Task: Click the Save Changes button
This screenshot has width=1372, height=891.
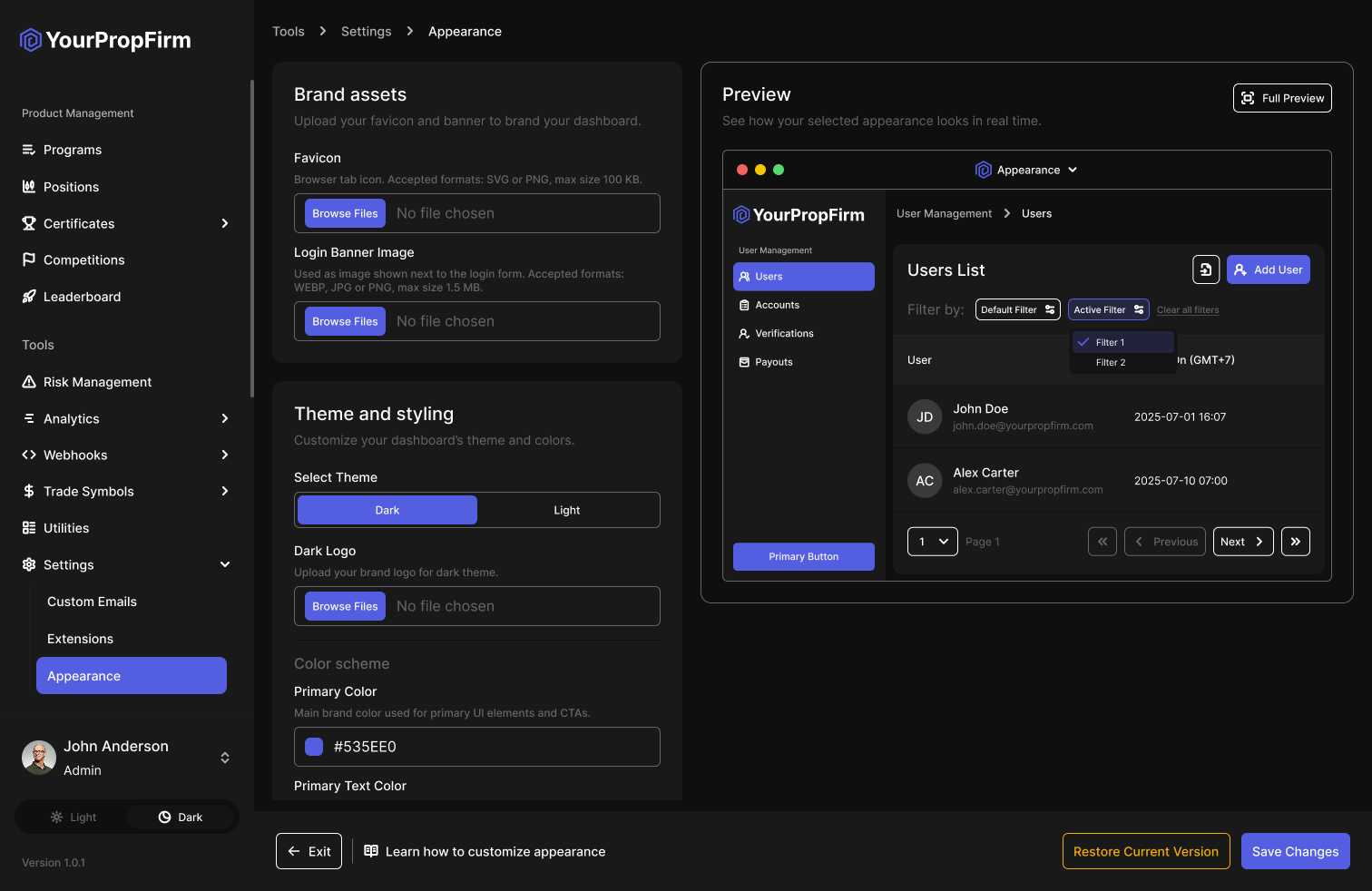Action: point(1295,851)
